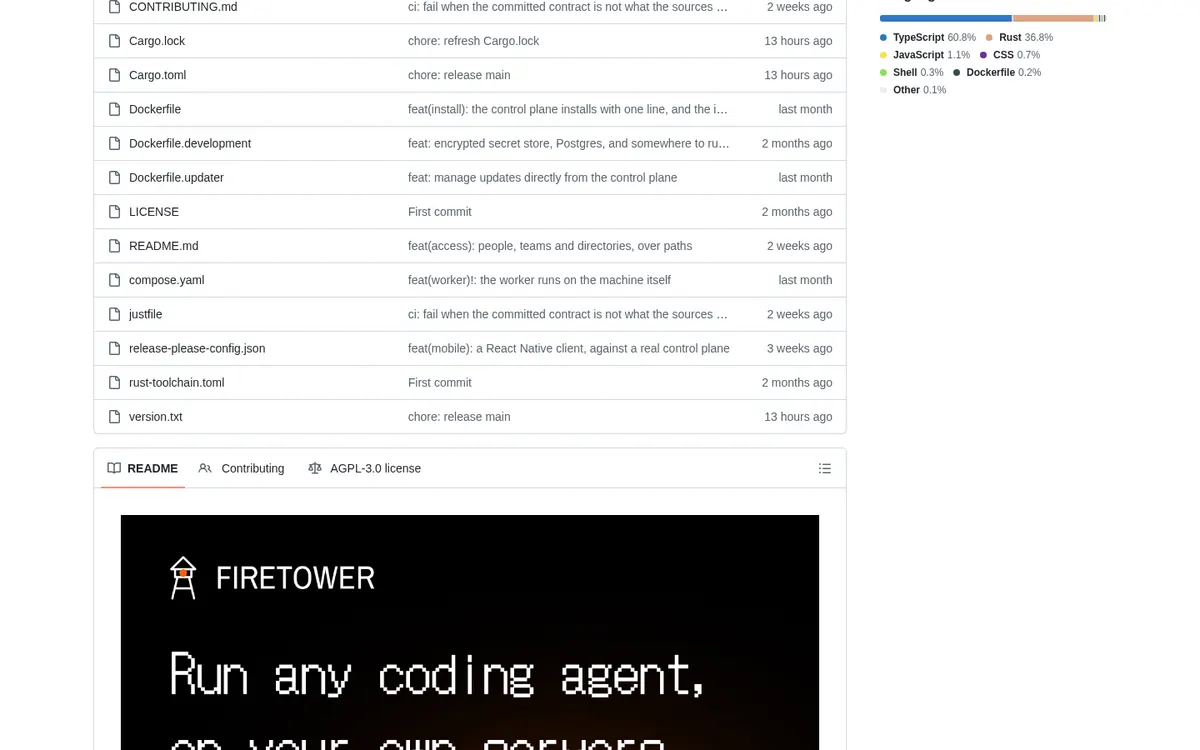This screenshot has height=750, width=1200.
Task: Open the AGPL-3.0 license tab
Action: pos(365,468)
